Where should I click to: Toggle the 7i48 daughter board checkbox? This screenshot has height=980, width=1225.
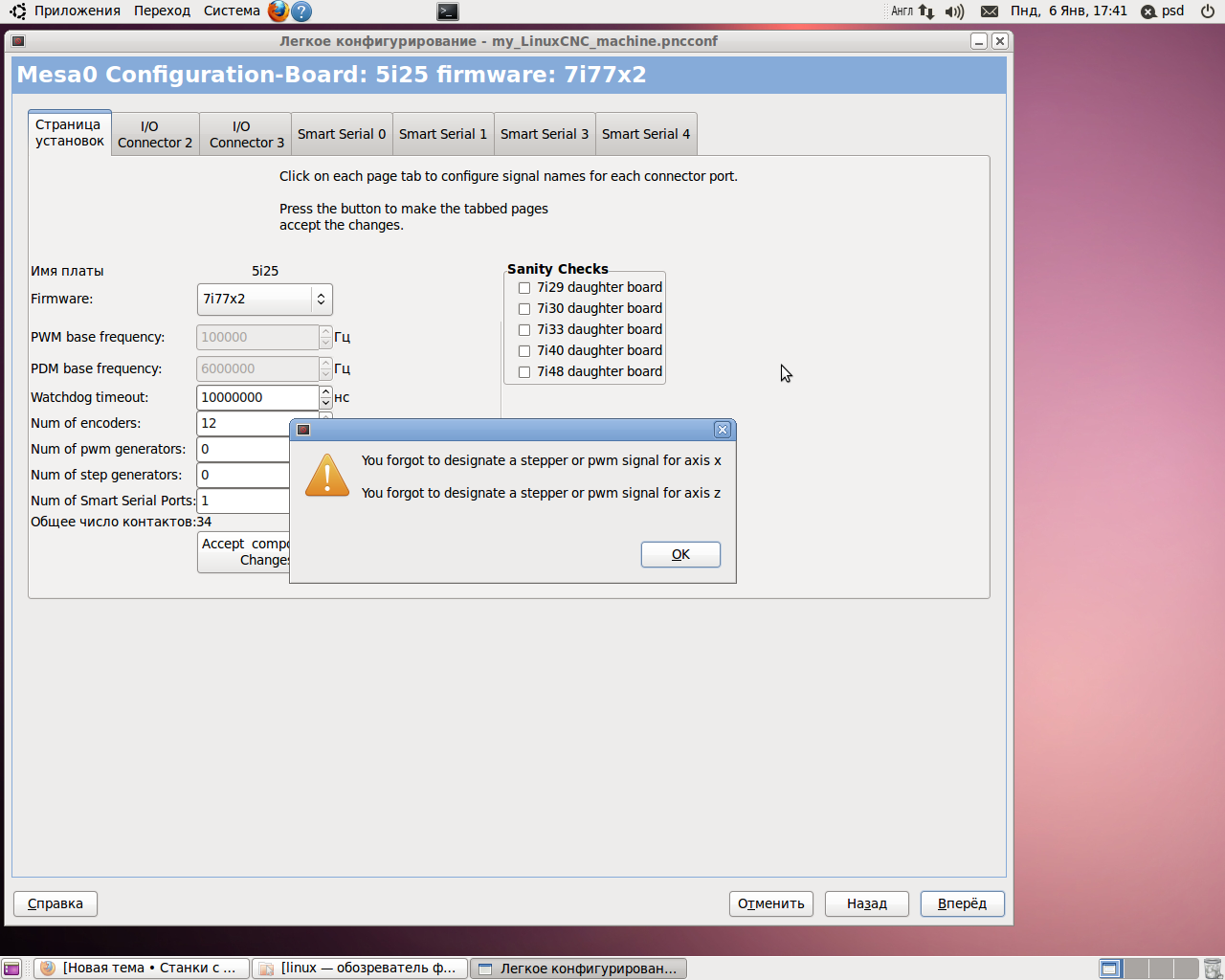[x=524, y=372]
